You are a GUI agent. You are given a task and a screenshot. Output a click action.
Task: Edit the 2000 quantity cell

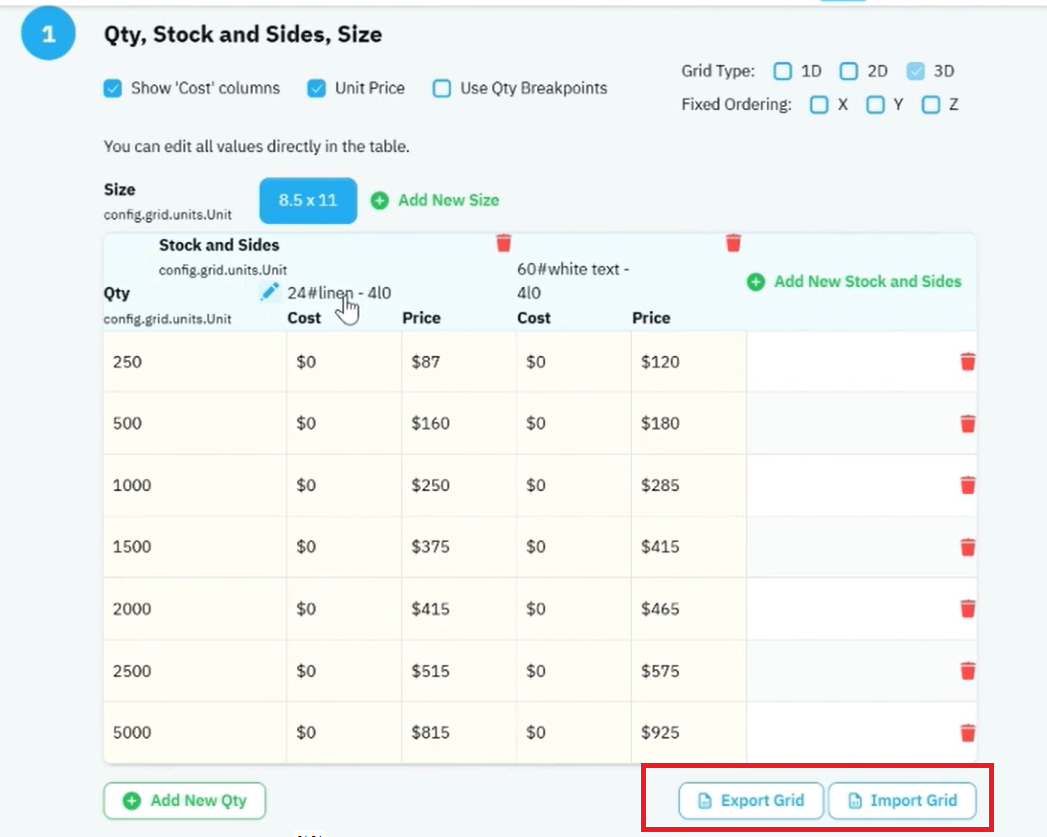coord(195,609)
